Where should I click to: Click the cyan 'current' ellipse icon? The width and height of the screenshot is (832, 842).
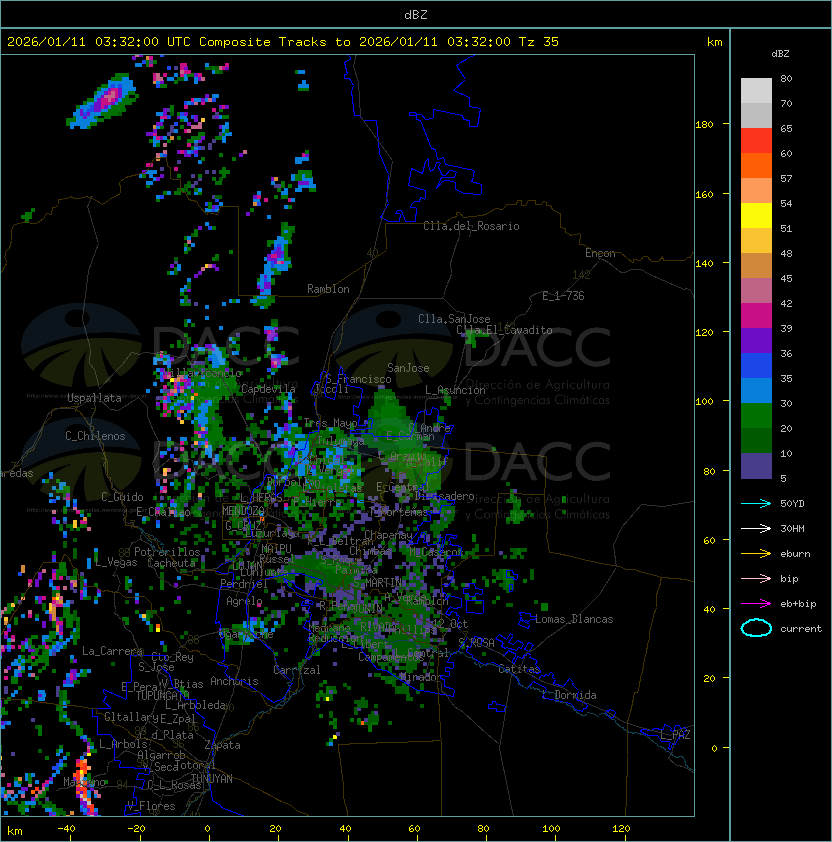tap(756, 628)
